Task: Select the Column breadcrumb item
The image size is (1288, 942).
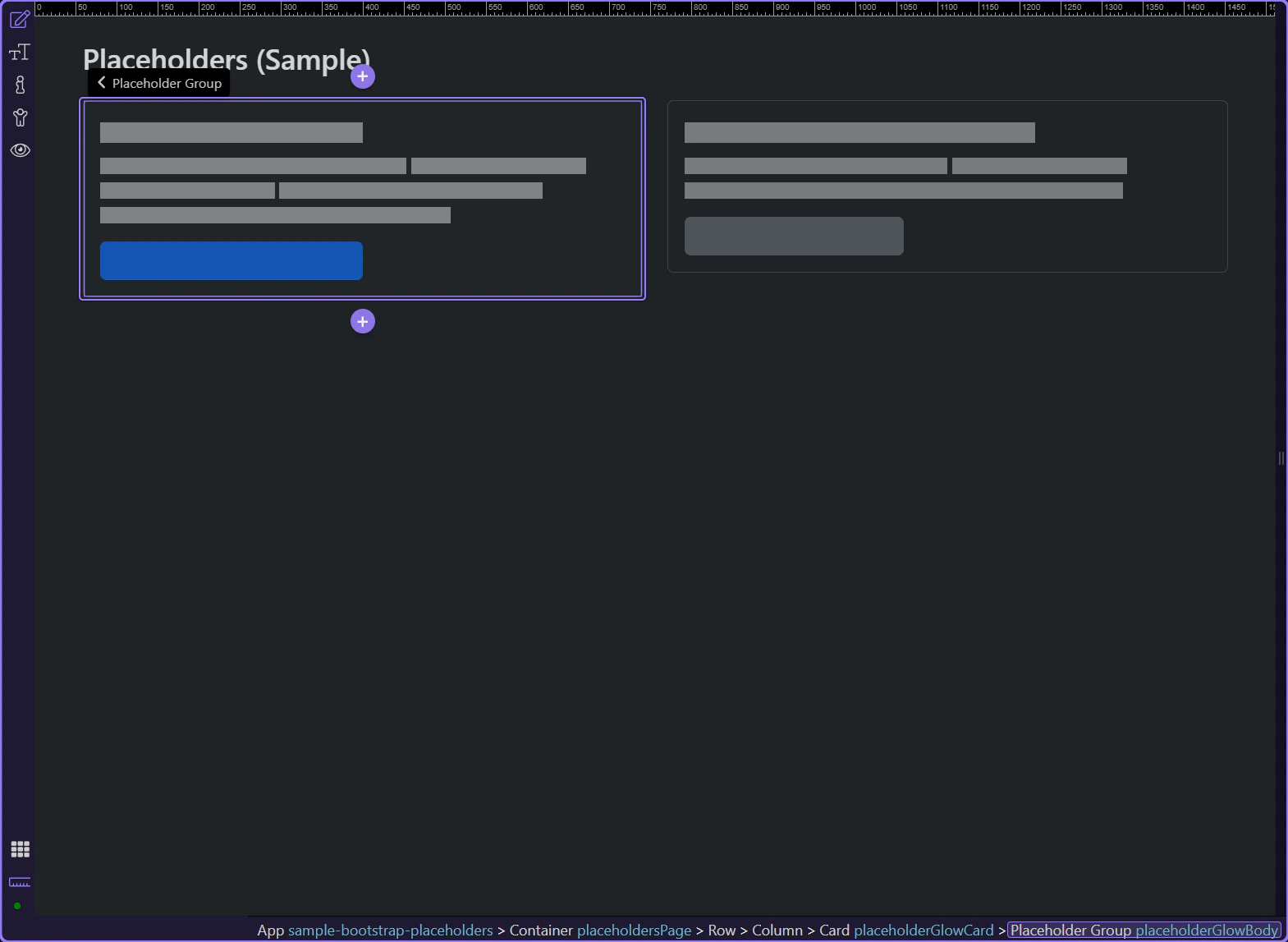Action: click(x=777, y=930)
